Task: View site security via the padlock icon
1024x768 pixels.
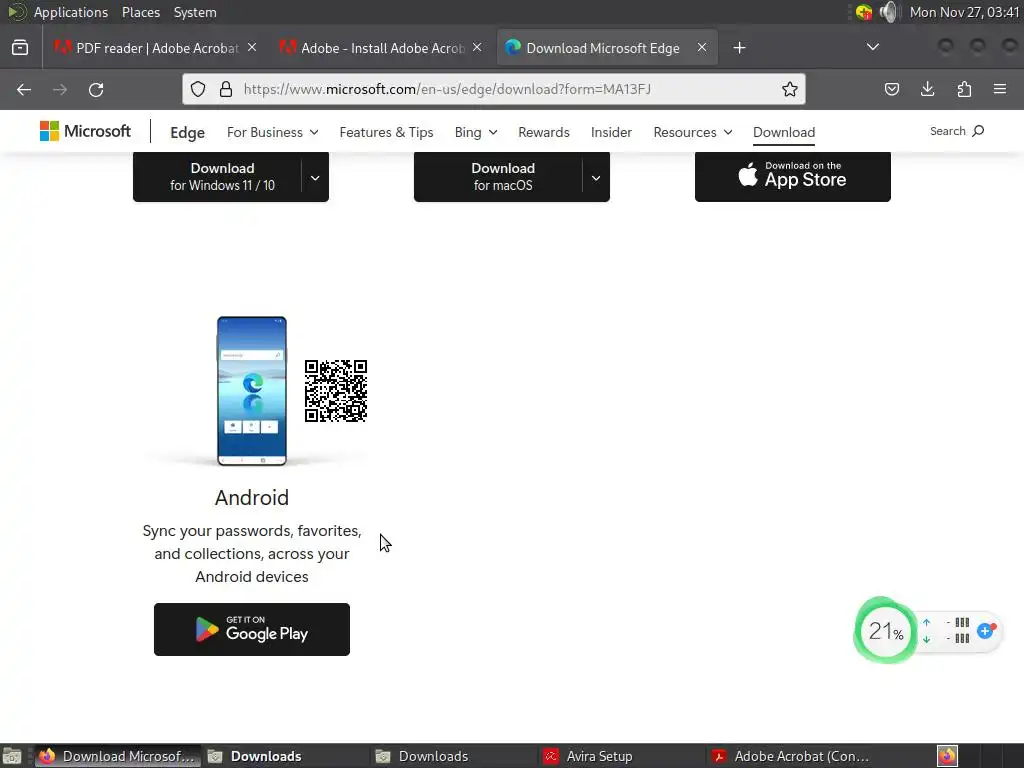Action: 226,89
